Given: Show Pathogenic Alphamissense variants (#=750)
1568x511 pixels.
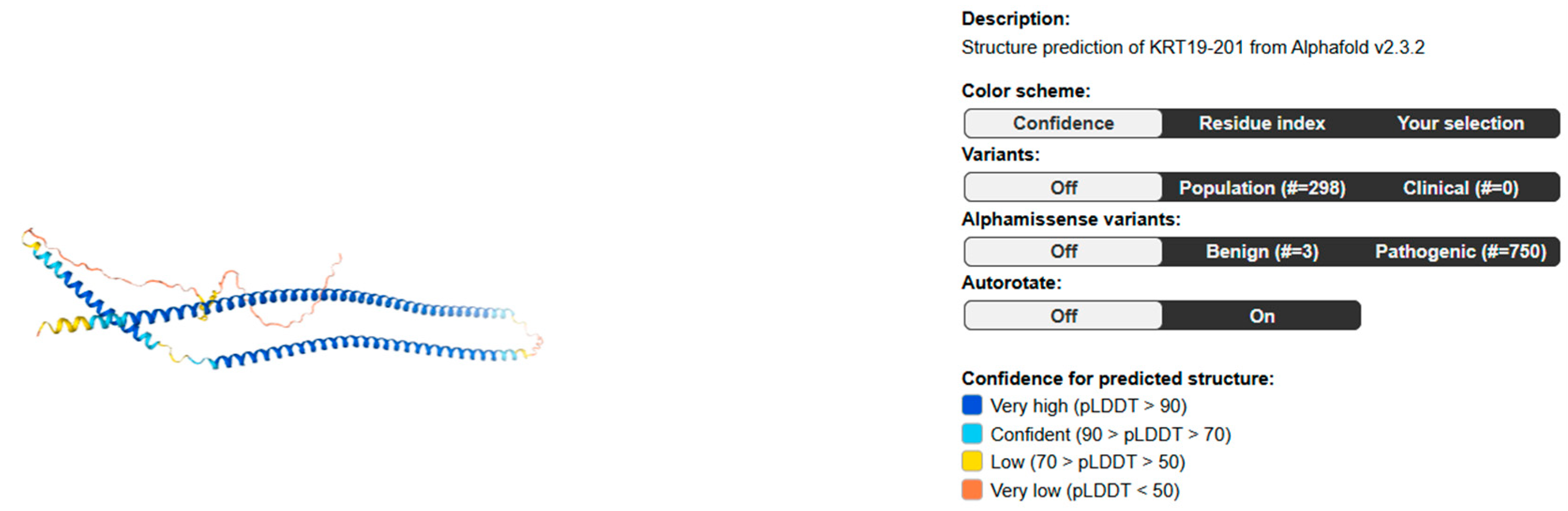Looking at the screenshot, I should (x=1460, y=252).
